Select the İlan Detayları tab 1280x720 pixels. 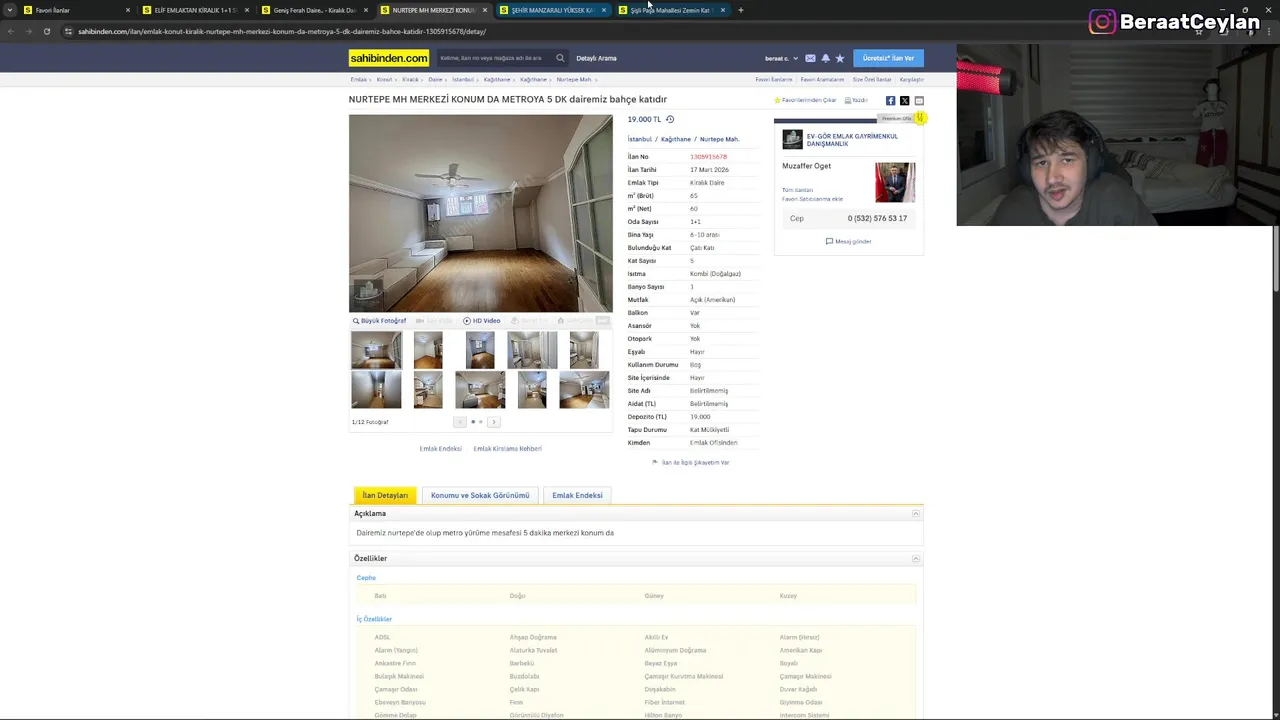click(385, 495)
